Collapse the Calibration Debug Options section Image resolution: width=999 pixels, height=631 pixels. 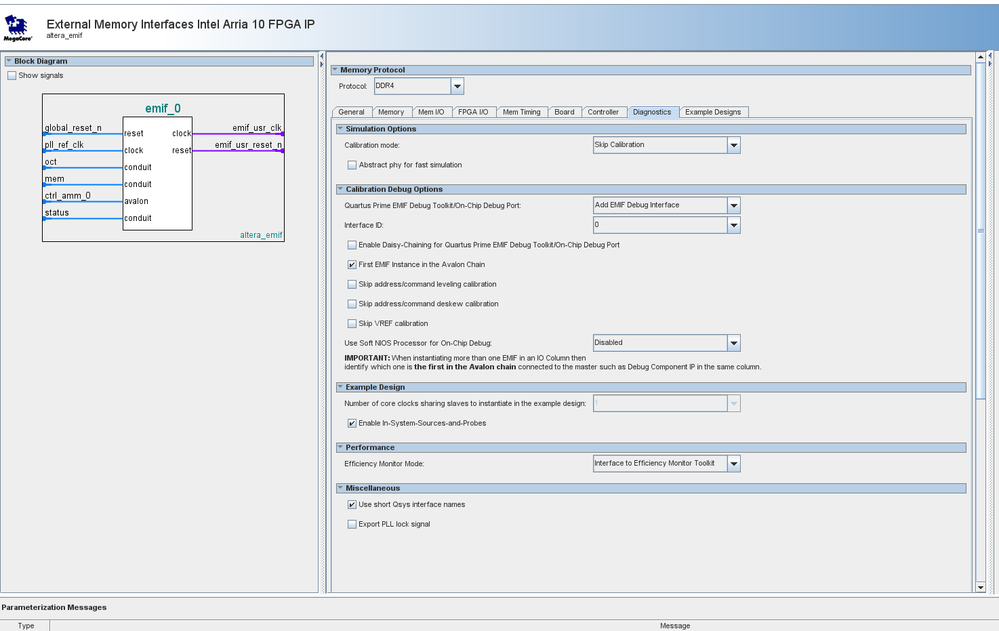(x=340, y=189)
